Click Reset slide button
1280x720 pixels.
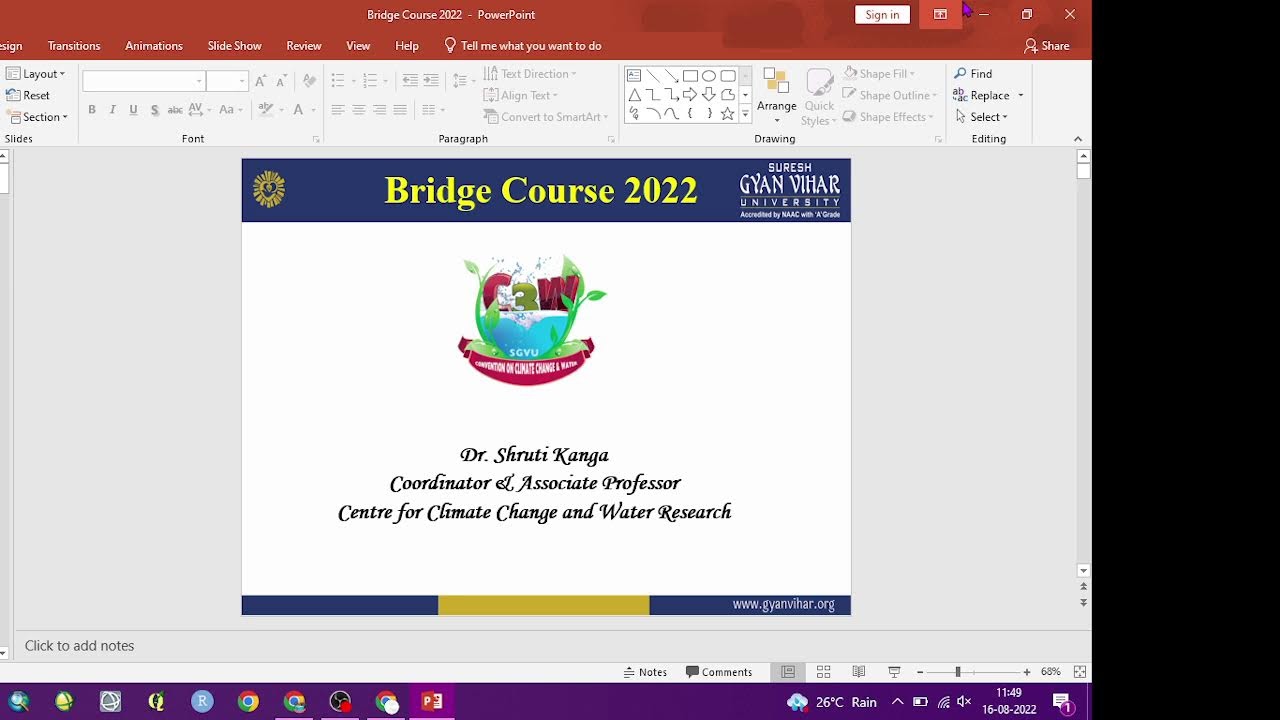[x=28, y=96]
